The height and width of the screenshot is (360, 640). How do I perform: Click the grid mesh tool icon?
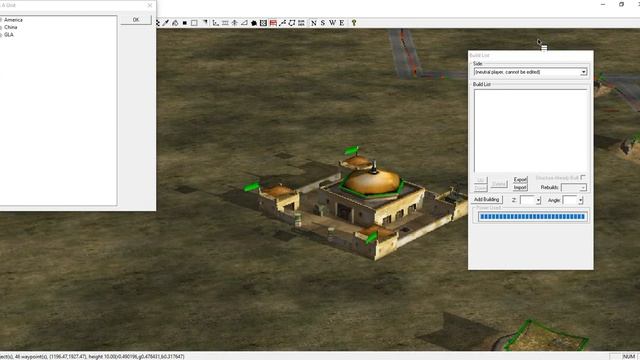(x=225, y=23)
